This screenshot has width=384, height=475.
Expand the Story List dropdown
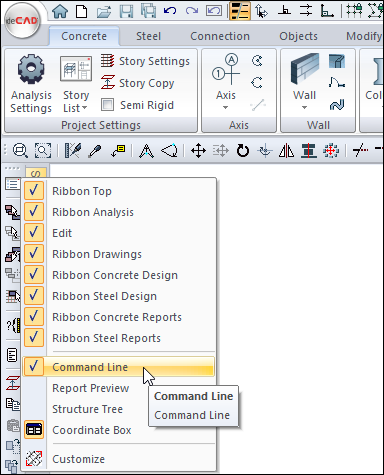pos(84,108)
